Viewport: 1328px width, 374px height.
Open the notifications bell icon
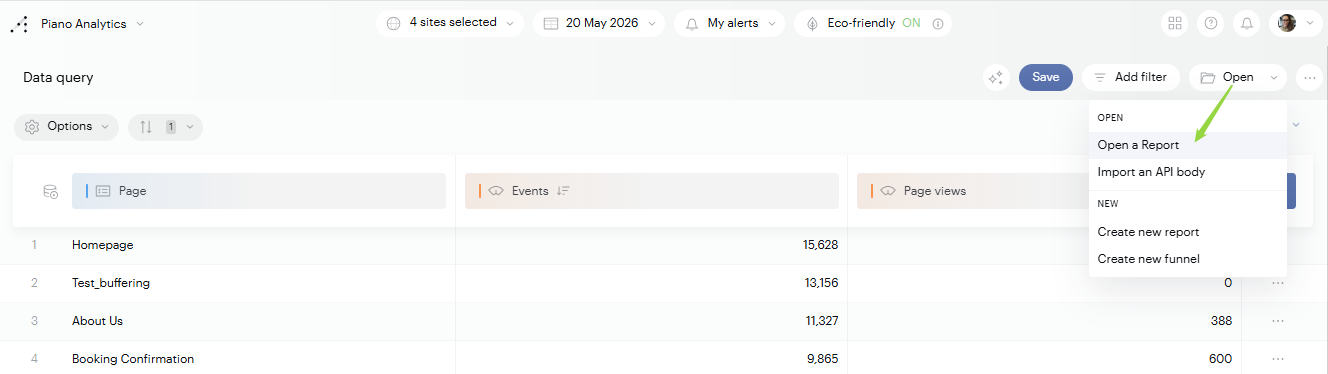[x=1246, y=23]
